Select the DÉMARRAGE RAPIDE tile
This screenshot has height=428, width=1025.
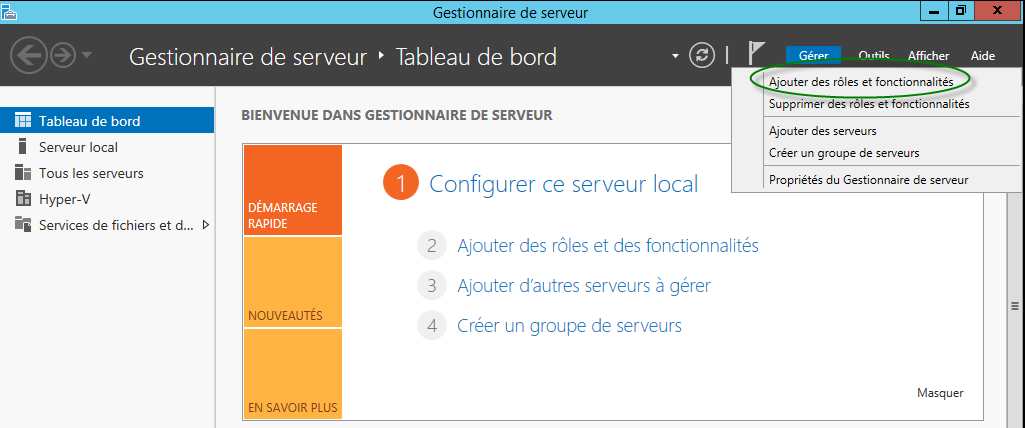click(293, 190)
